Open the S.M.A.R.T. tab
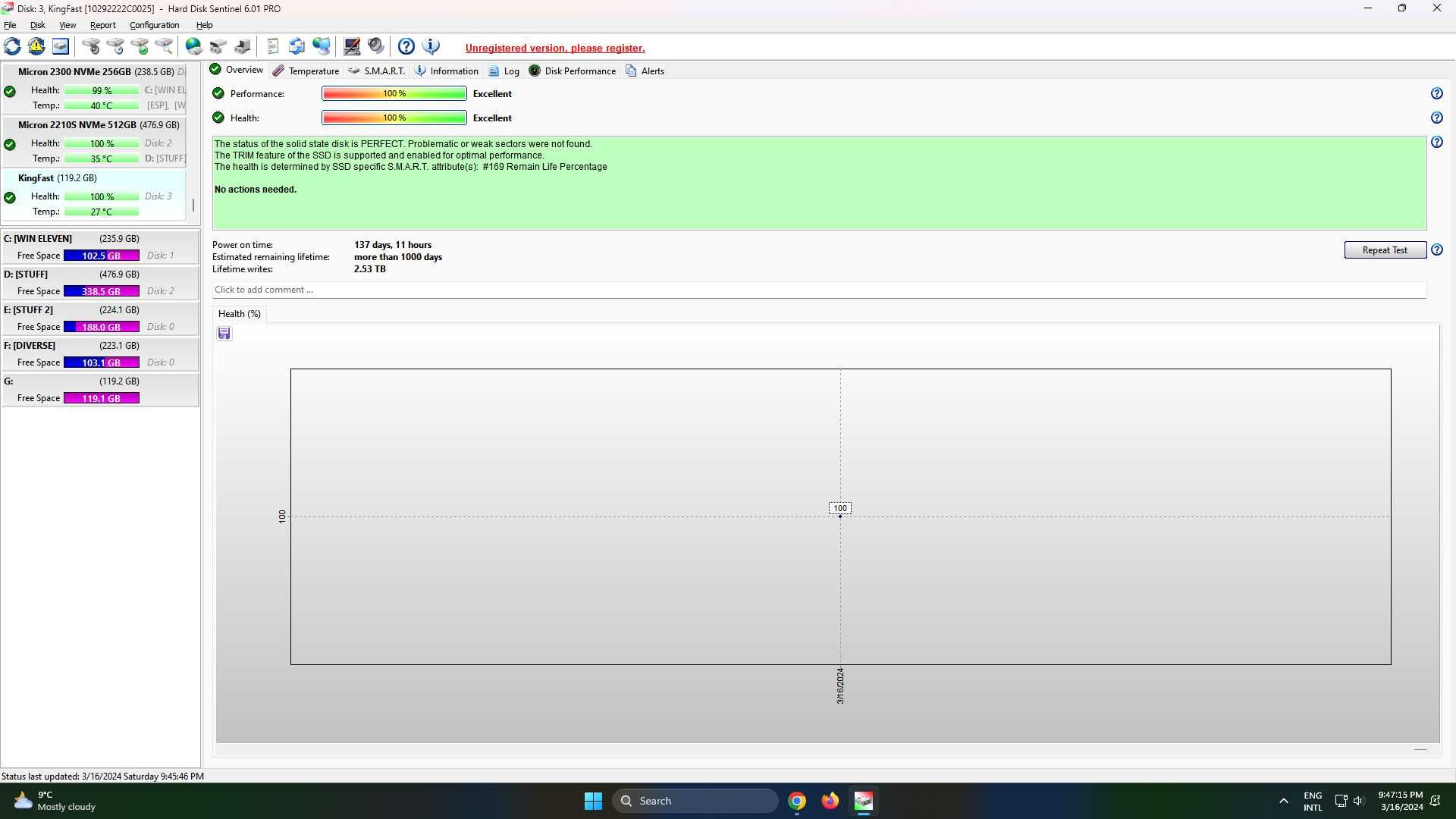The image size is (1456, 819). pos(377,71)
